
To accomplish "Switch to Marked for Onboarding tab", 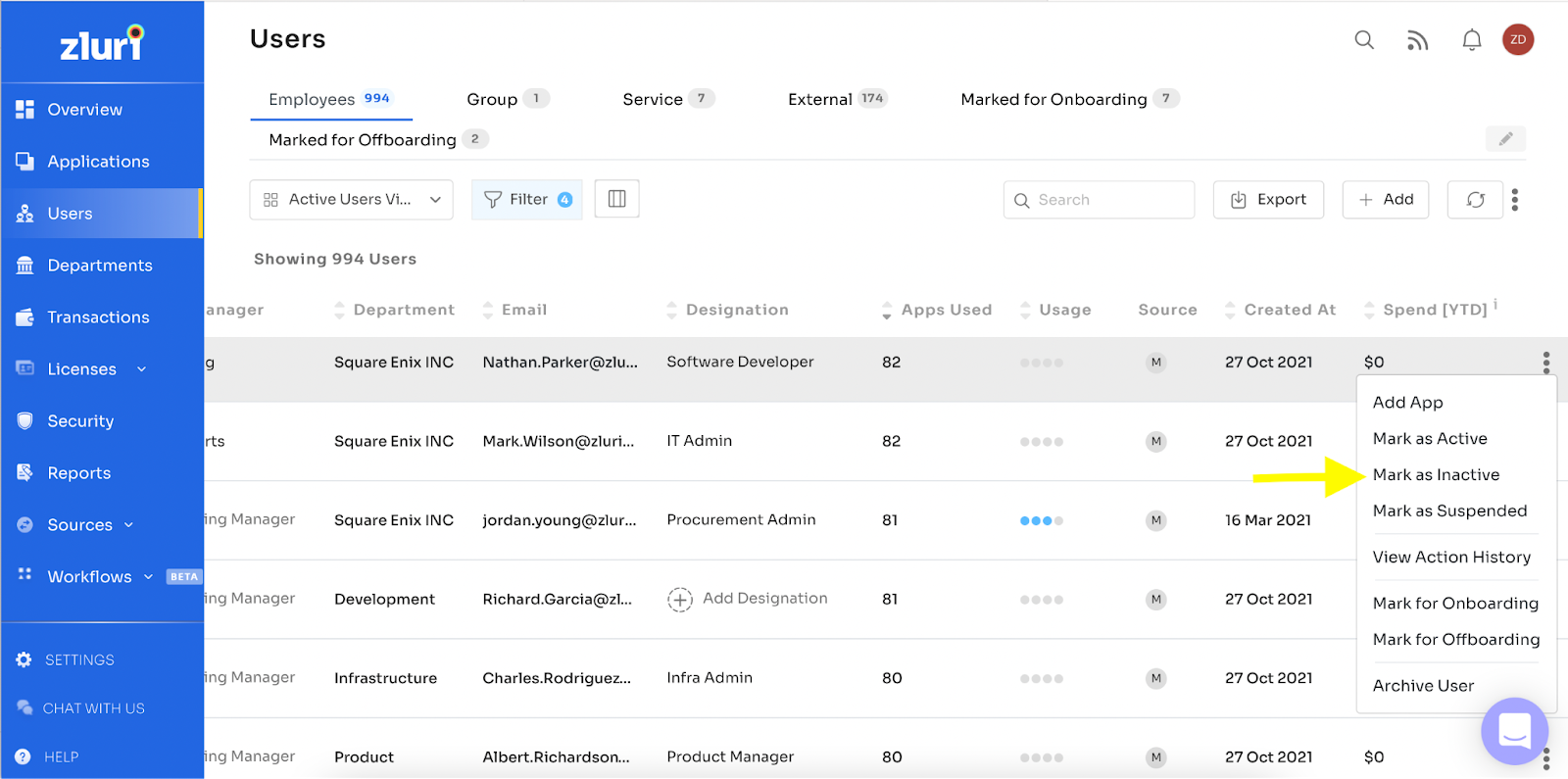I will coord(1069,99).
